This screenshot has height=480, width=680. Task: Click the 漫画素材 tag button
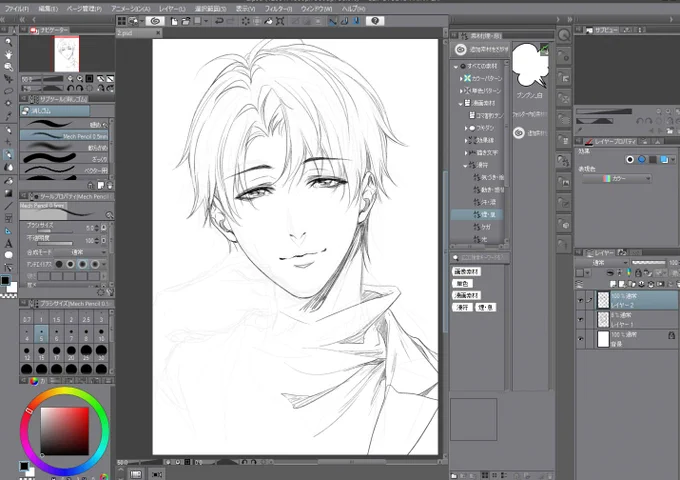click(x=466, y=295)
